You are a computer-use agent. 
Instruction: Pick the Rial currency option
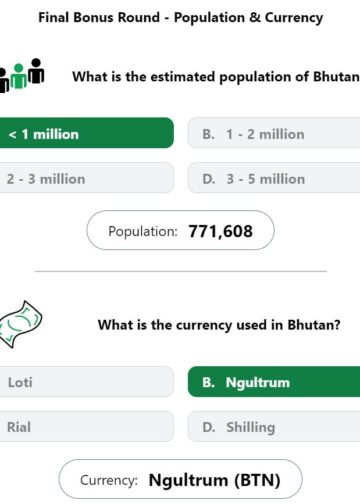pyautogui.click(x=87, y=426)
